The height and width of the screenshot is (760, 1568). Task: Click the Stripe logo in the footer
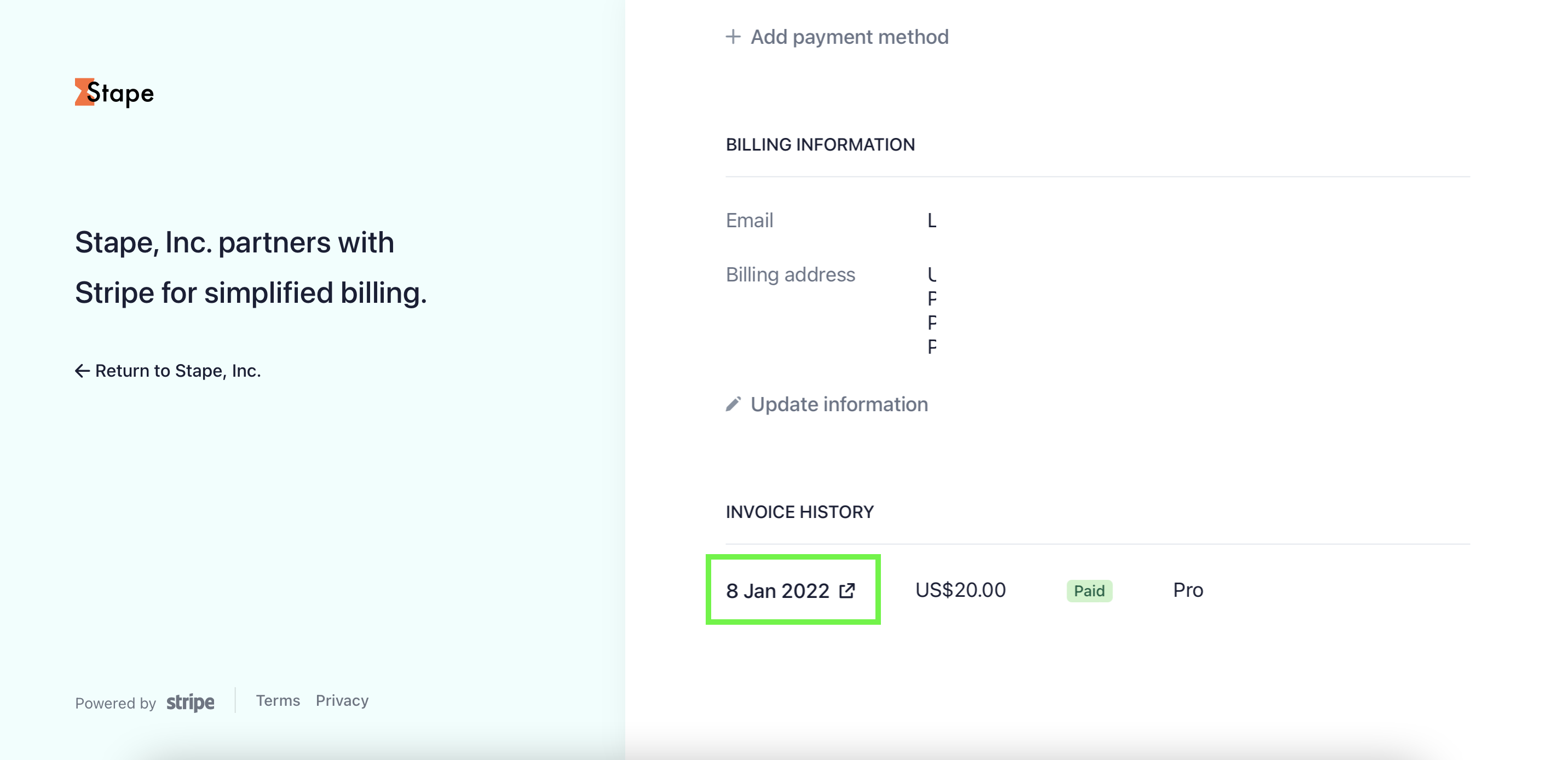190,702
